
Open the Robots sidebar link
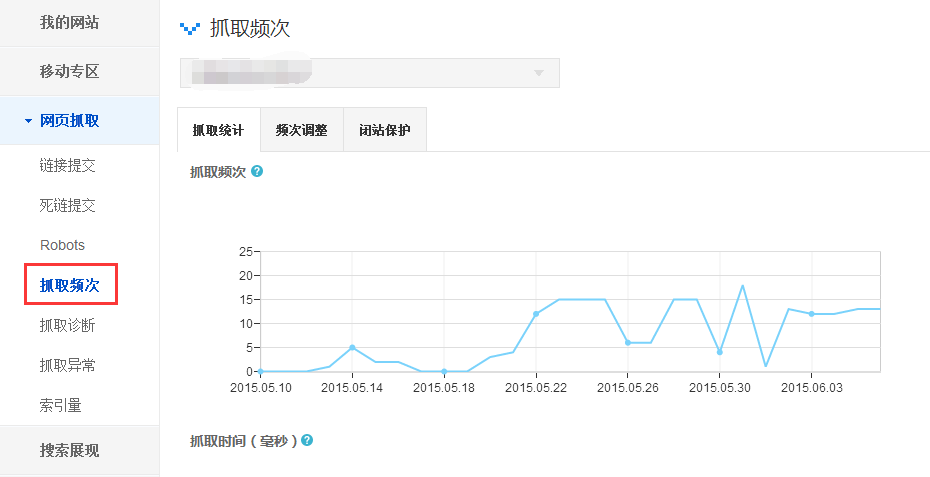[62, 245]
